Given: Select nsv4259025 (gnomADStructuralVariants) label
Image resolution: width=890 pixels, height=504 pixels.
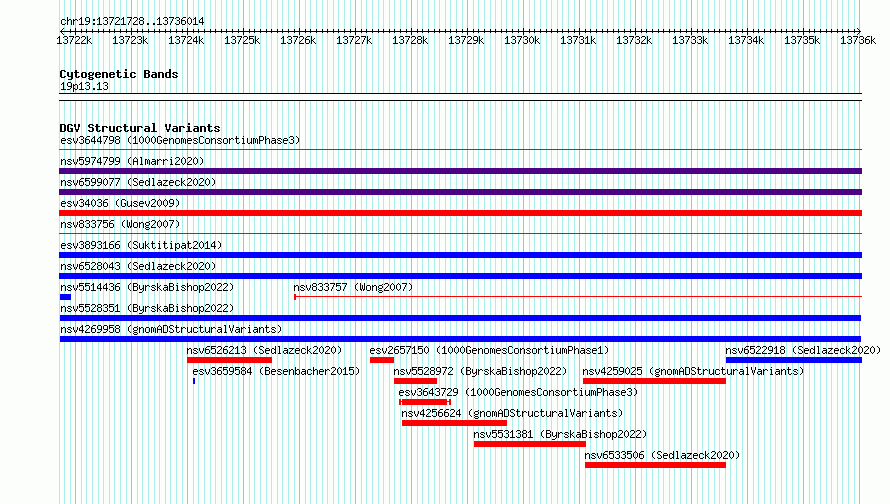Looking at the screenshot, I should [694, 371].
